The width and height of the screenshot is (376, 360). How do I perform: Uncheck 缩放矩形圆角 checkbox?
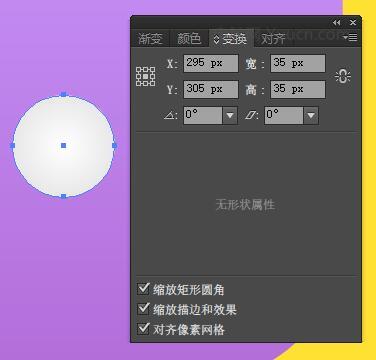click(143, 289)
